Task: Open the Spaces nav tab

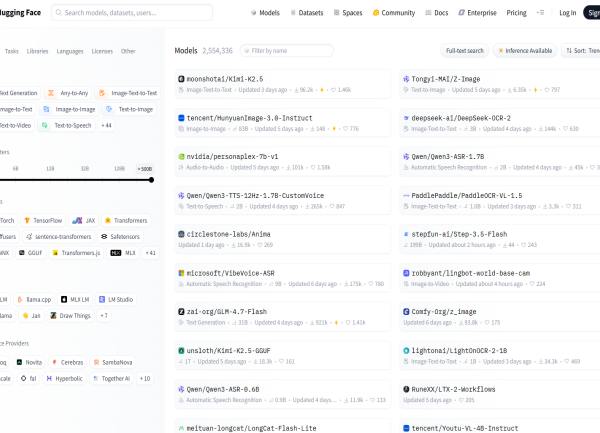Action: (x=348, y=13)
